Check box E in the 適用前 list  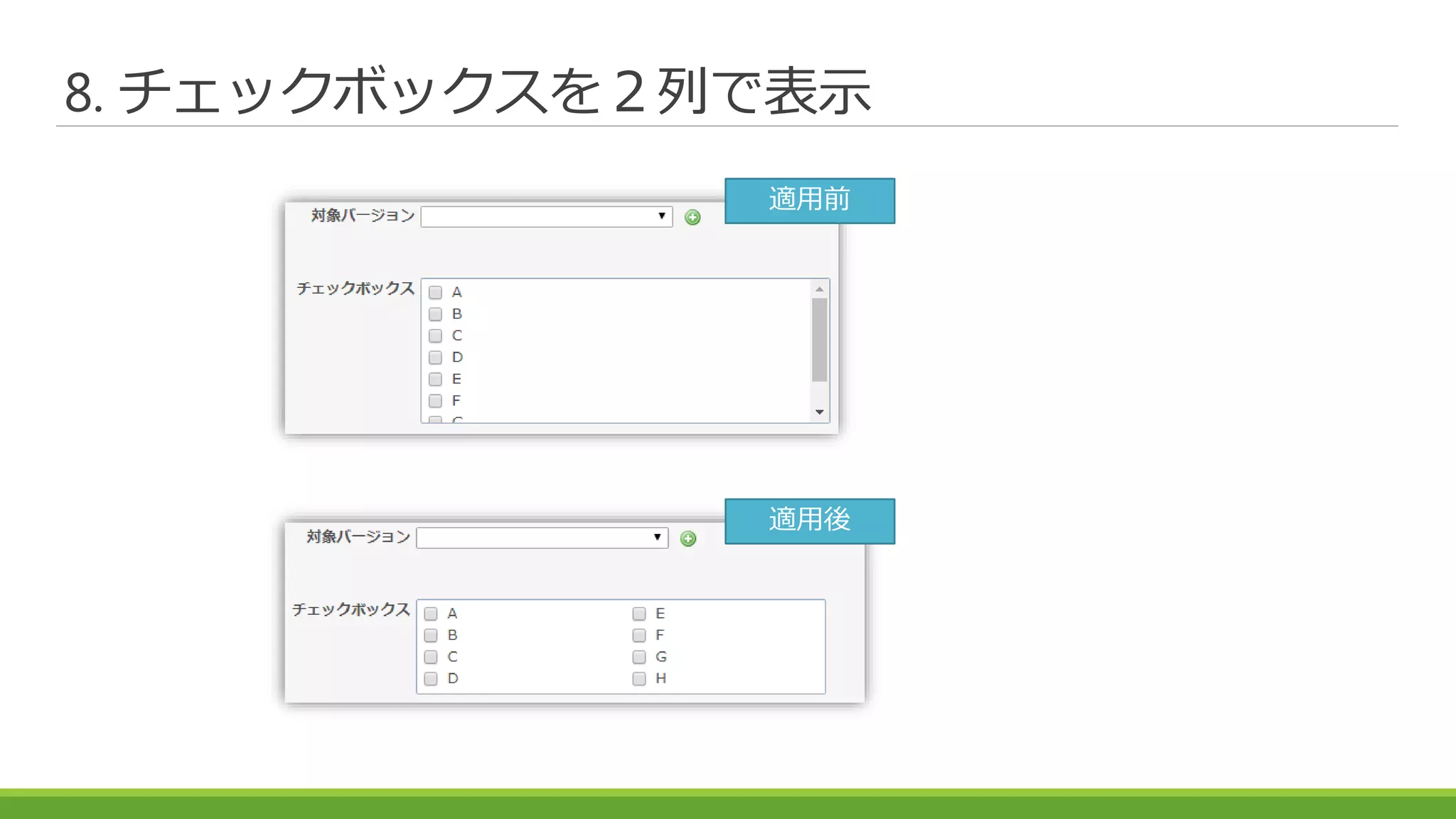pos(436,379)
